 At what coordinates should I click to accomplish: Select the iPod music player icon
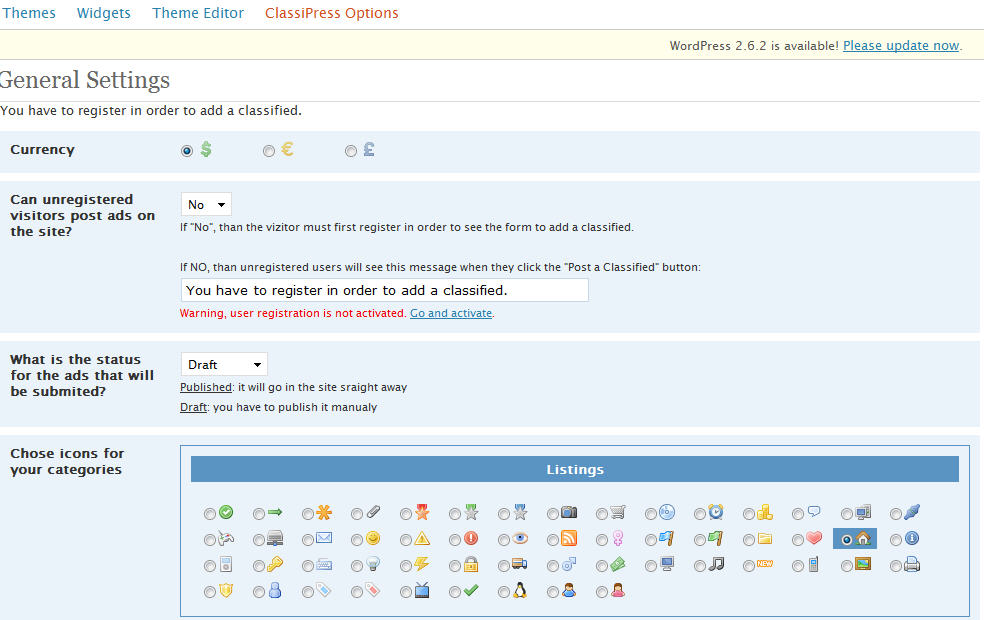(x=226, y=565)
